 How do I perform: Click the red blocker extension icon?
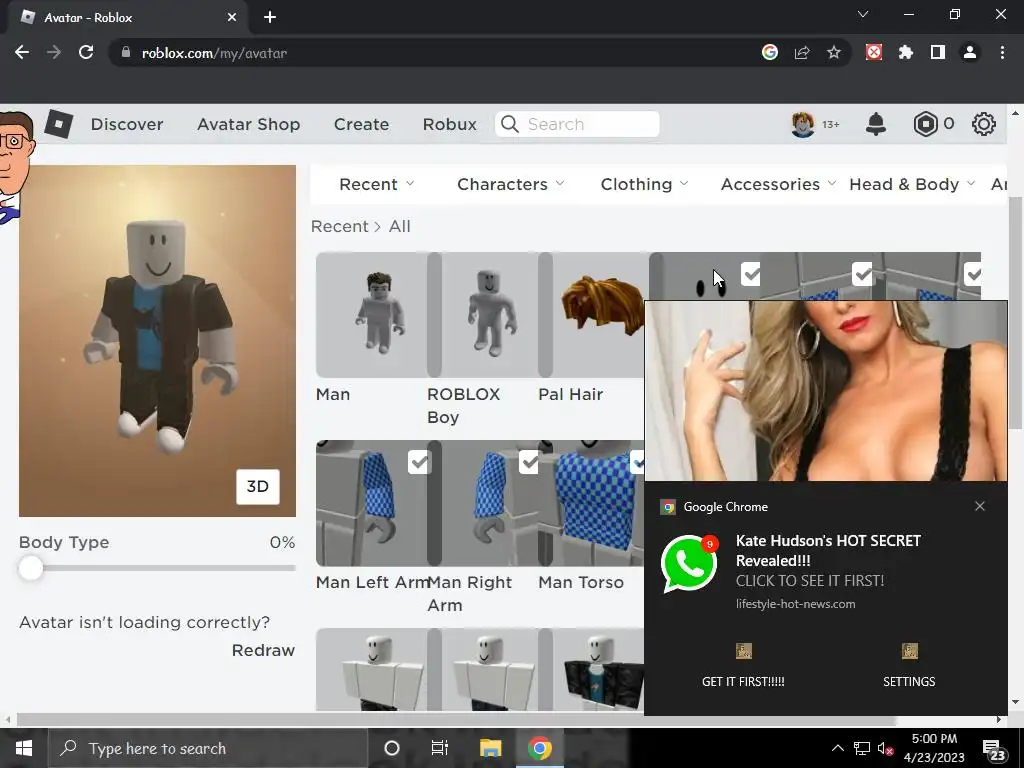click(x=874, y=52)
